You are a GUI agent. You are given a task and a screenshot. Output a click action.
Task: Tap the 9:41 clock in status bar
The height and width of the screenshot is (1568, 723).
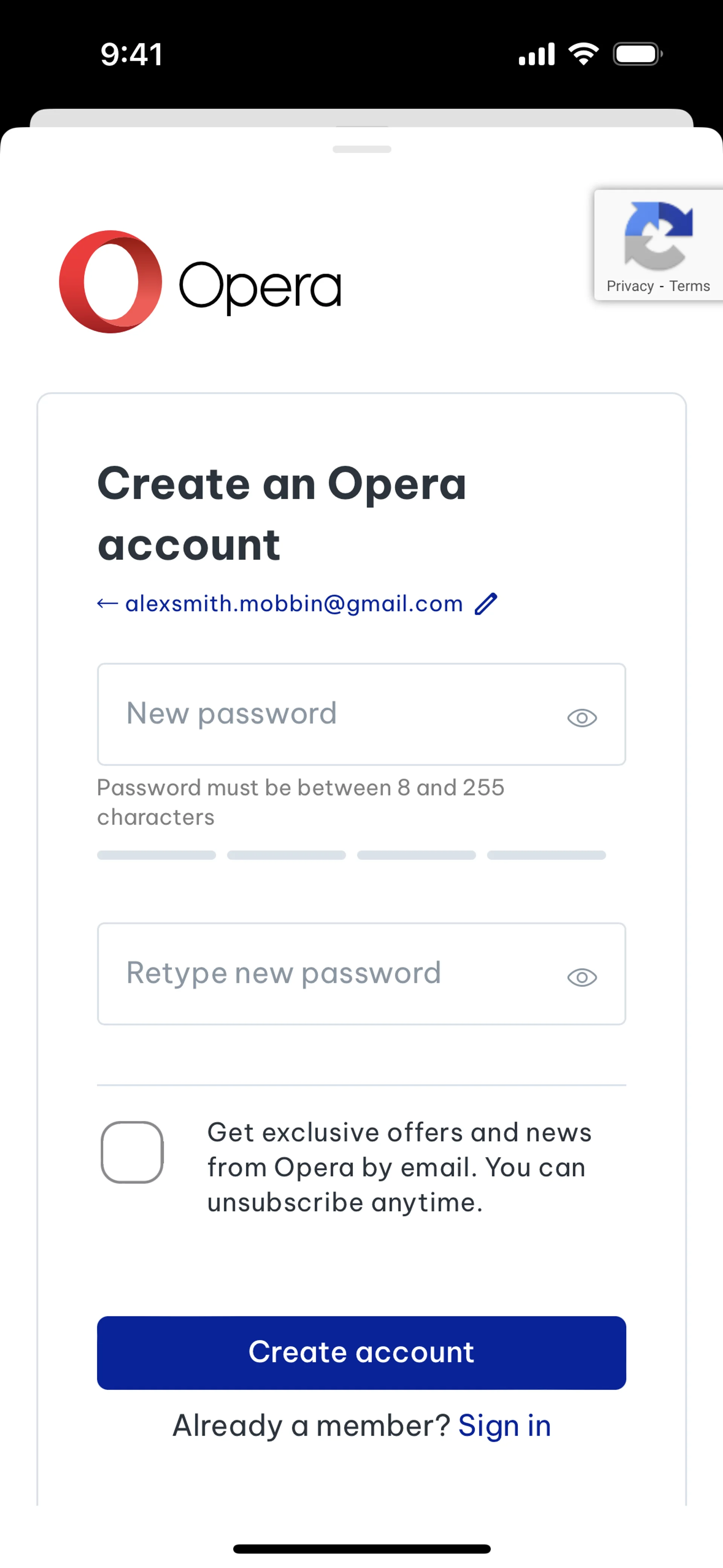tap(131, 54)
